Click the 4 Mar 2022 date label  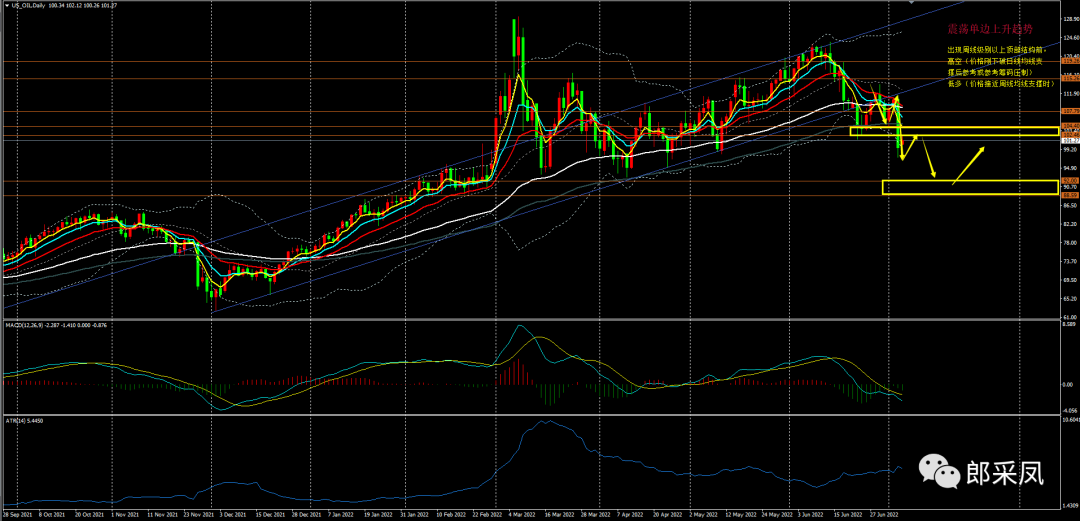coord(522,513)
